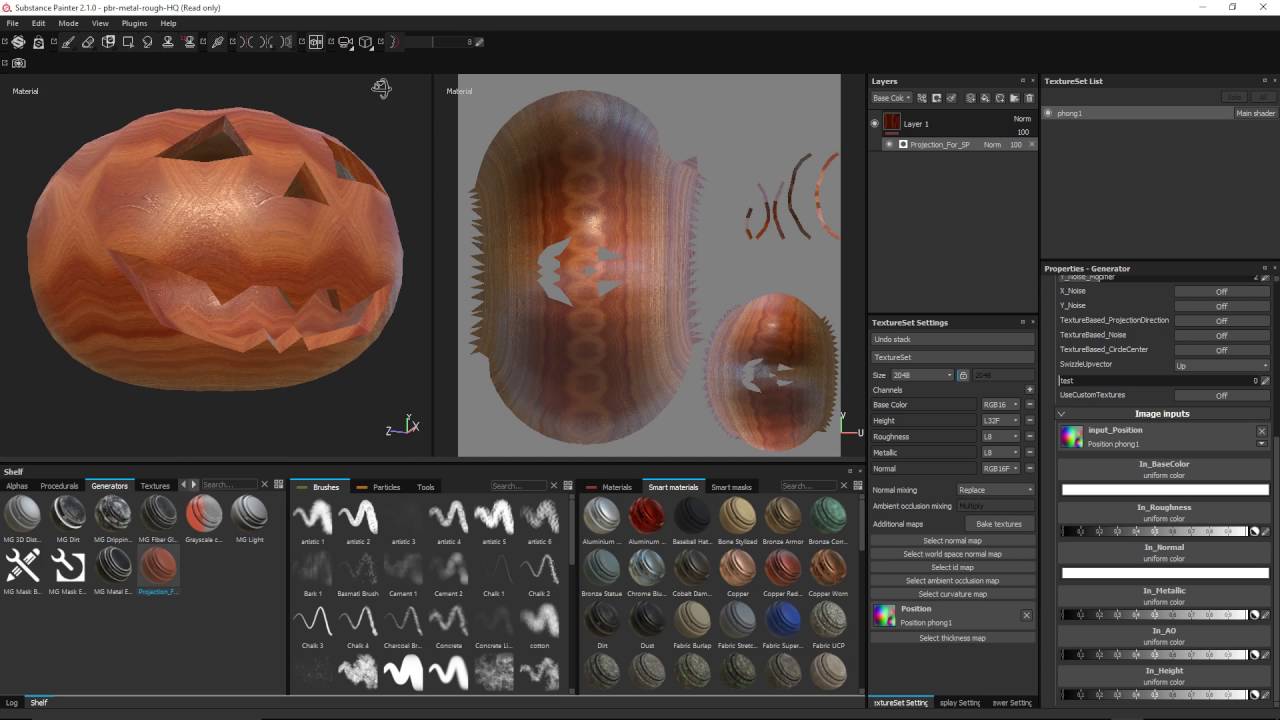Toggle perspective cube view icon
The image size is (1280, 720).
[x=366, y=42]
